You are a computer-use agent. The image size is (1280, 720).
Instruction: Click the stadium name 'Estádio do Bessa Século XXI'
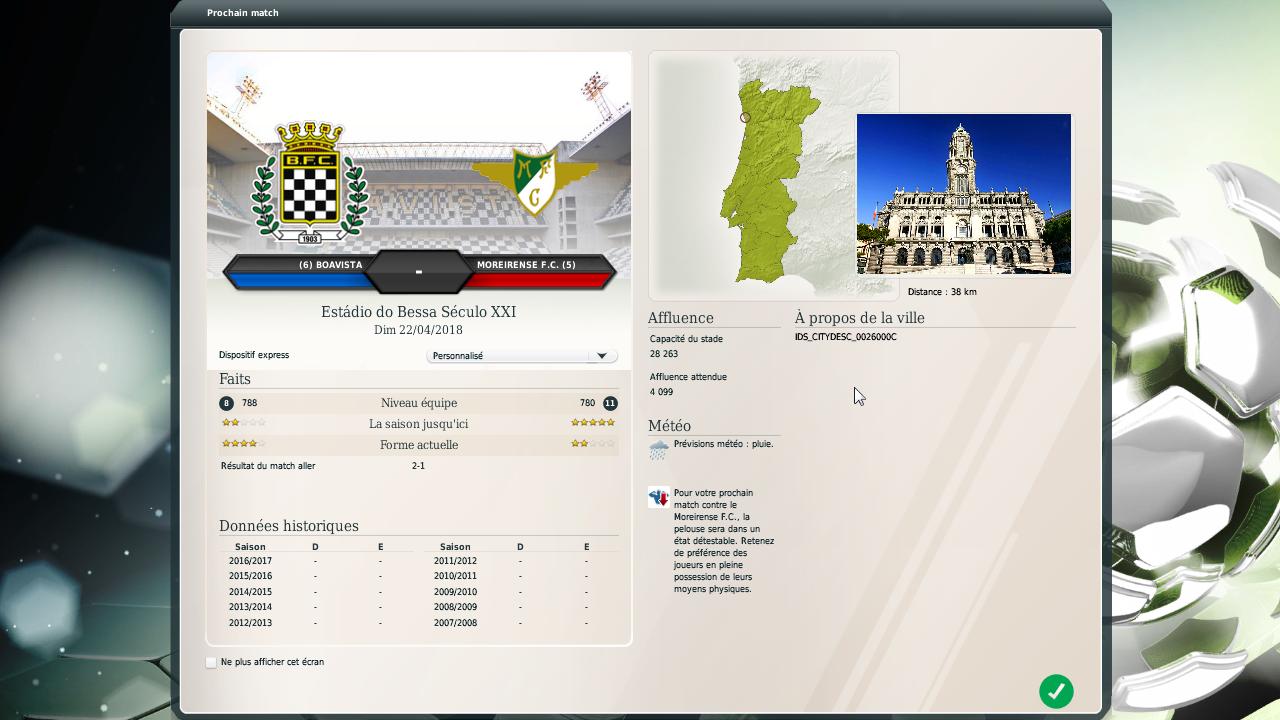(x=418, y=312)
